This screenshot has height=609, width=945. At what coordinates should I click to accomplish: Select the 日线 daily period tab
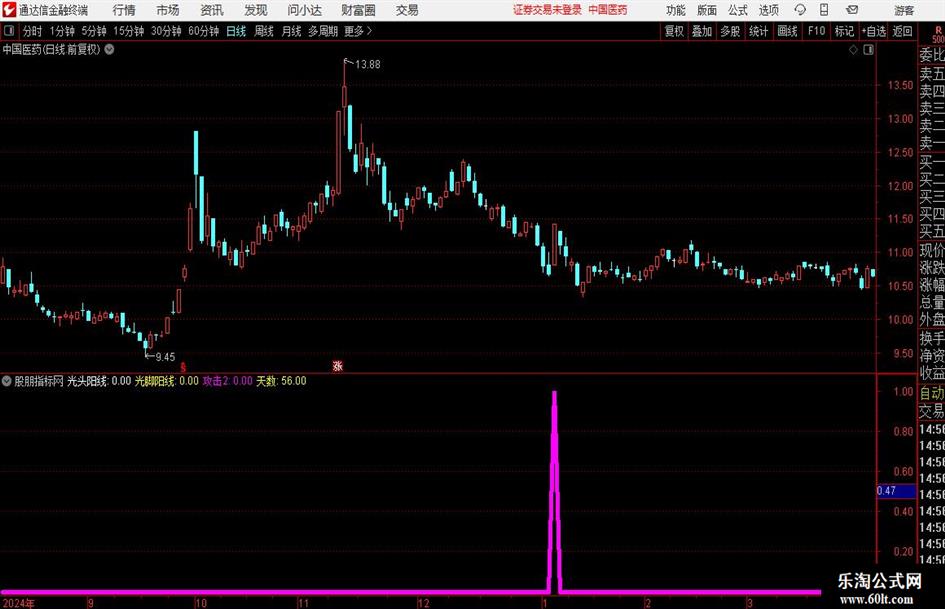click(x=236, y=31)
